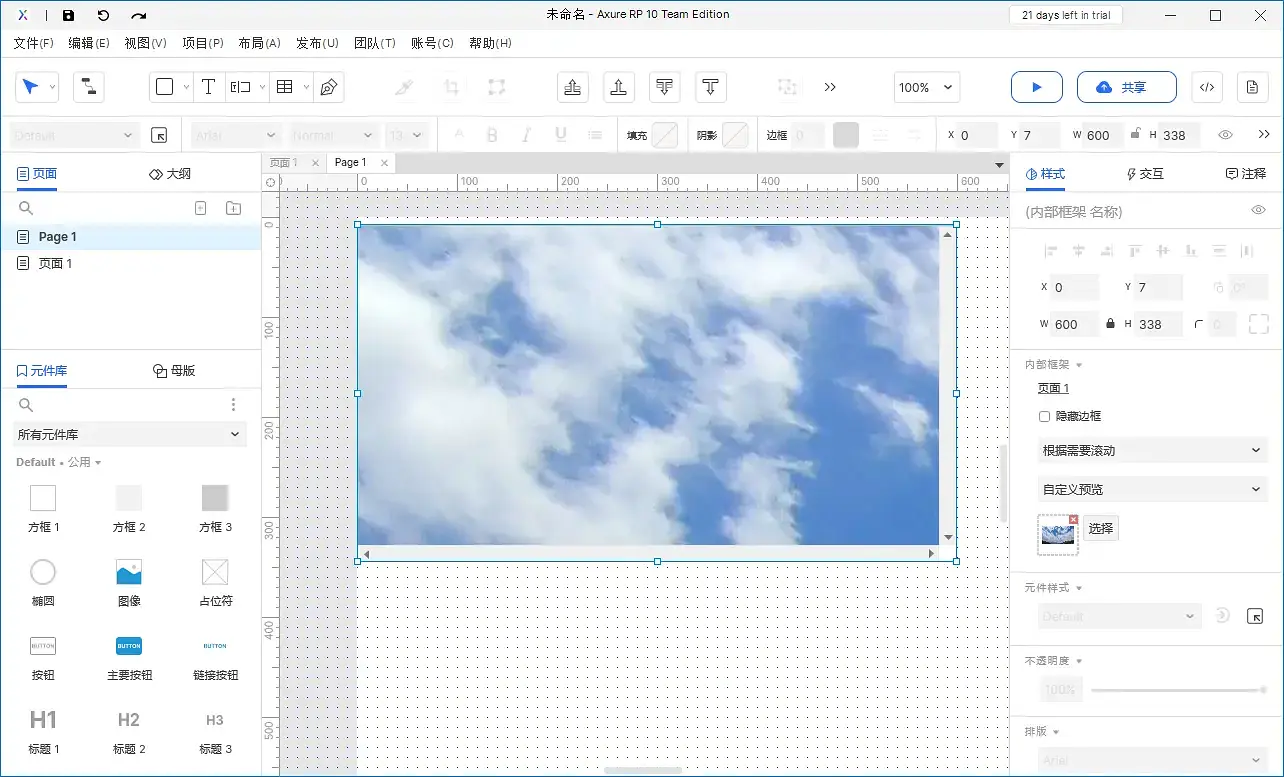Open the Table tool
Screen dimensions: 1284x777
pos(284,87)
